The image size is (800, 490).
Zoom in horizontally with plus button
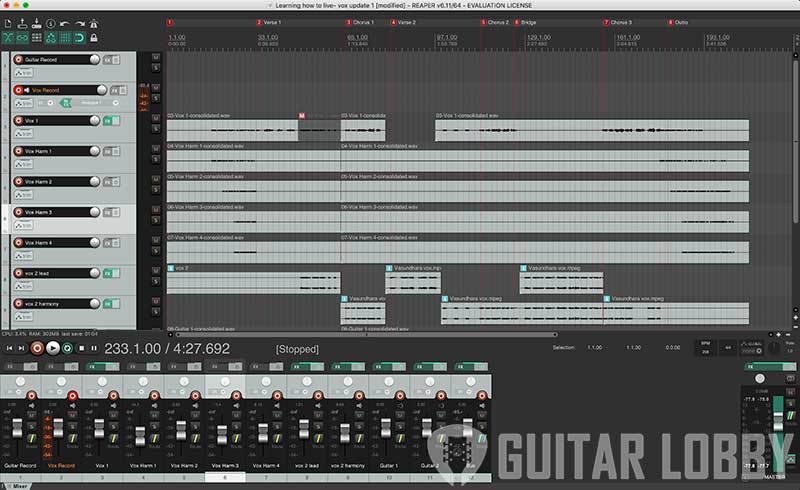click(778, 335)
